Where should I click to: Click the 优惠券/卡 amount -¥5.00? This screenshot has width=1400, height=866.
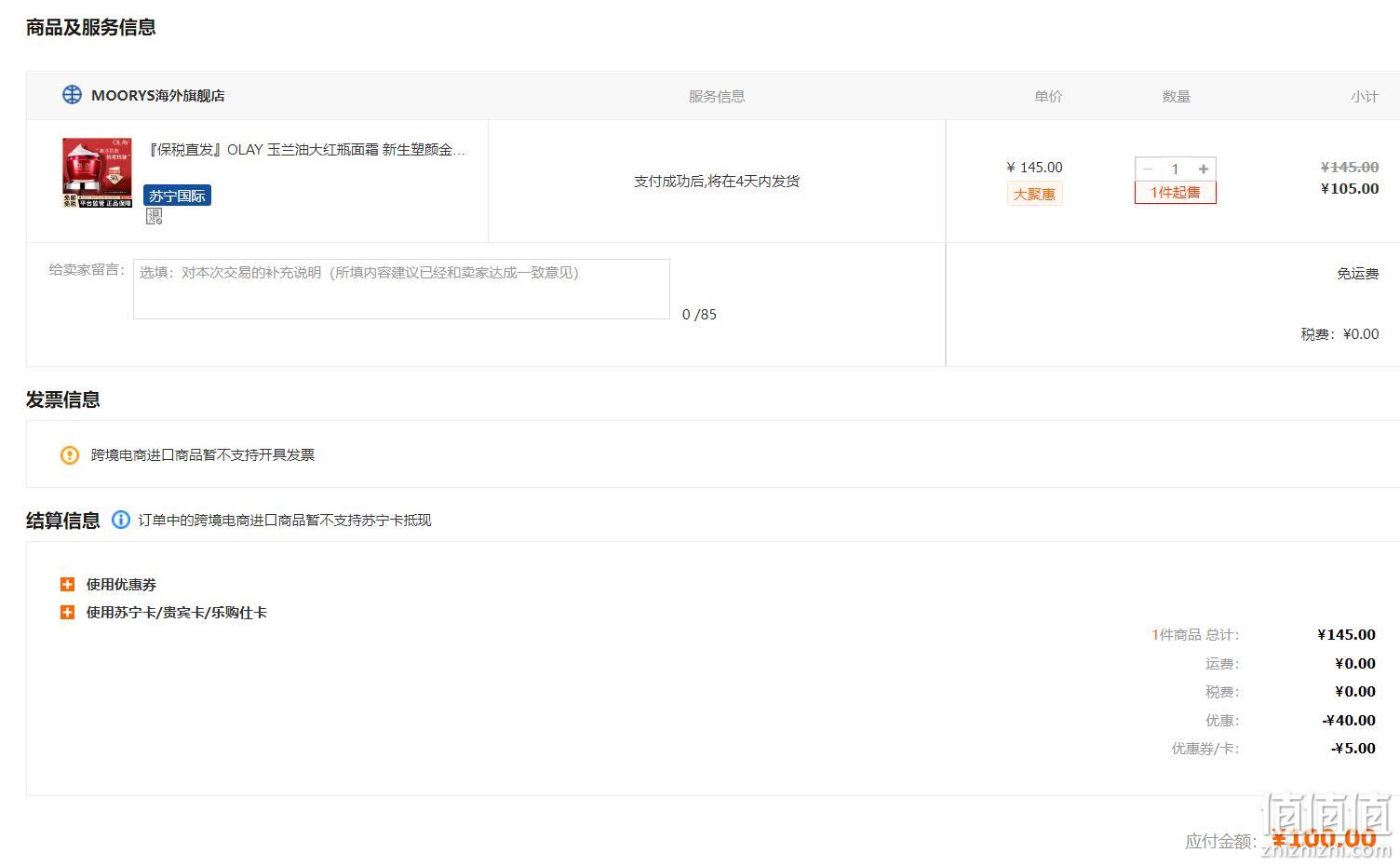pyautogui.click(x=1353, y=748)
